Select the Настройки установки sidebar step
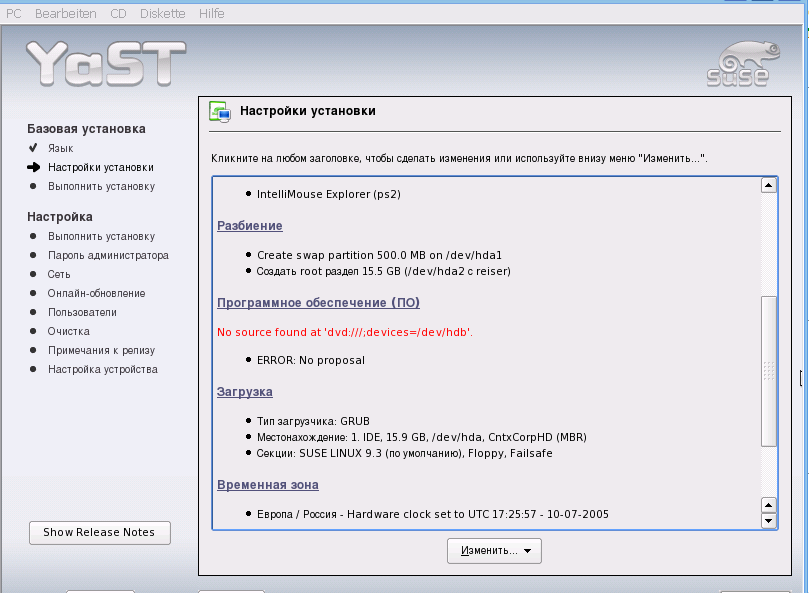Viewport: 809px width, 593px height. 101,167
